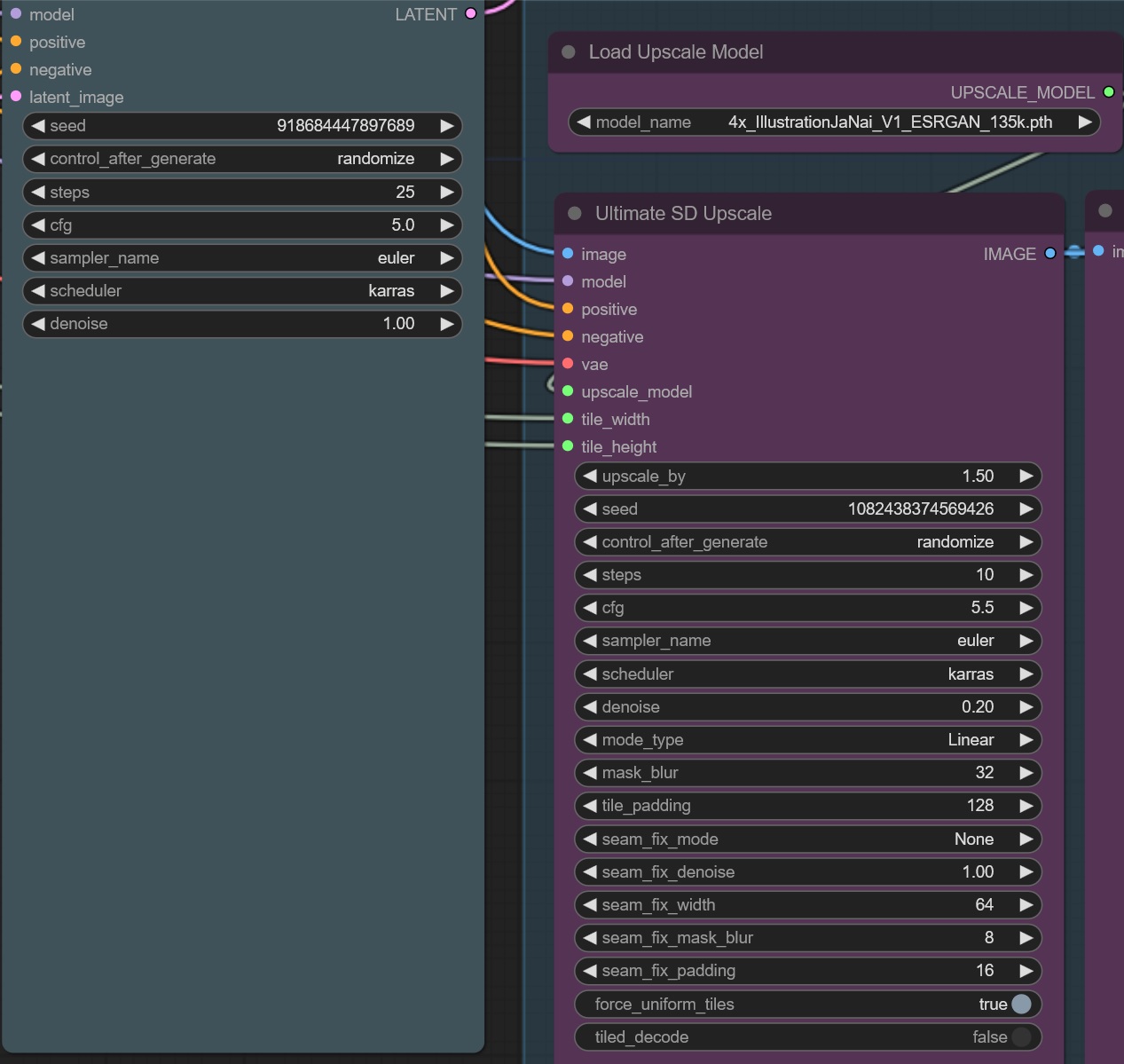Screen dimensions: 1124x1064
Task: Click the negative input dot on Ultimate SD Upscale
Action: (568, 335)
